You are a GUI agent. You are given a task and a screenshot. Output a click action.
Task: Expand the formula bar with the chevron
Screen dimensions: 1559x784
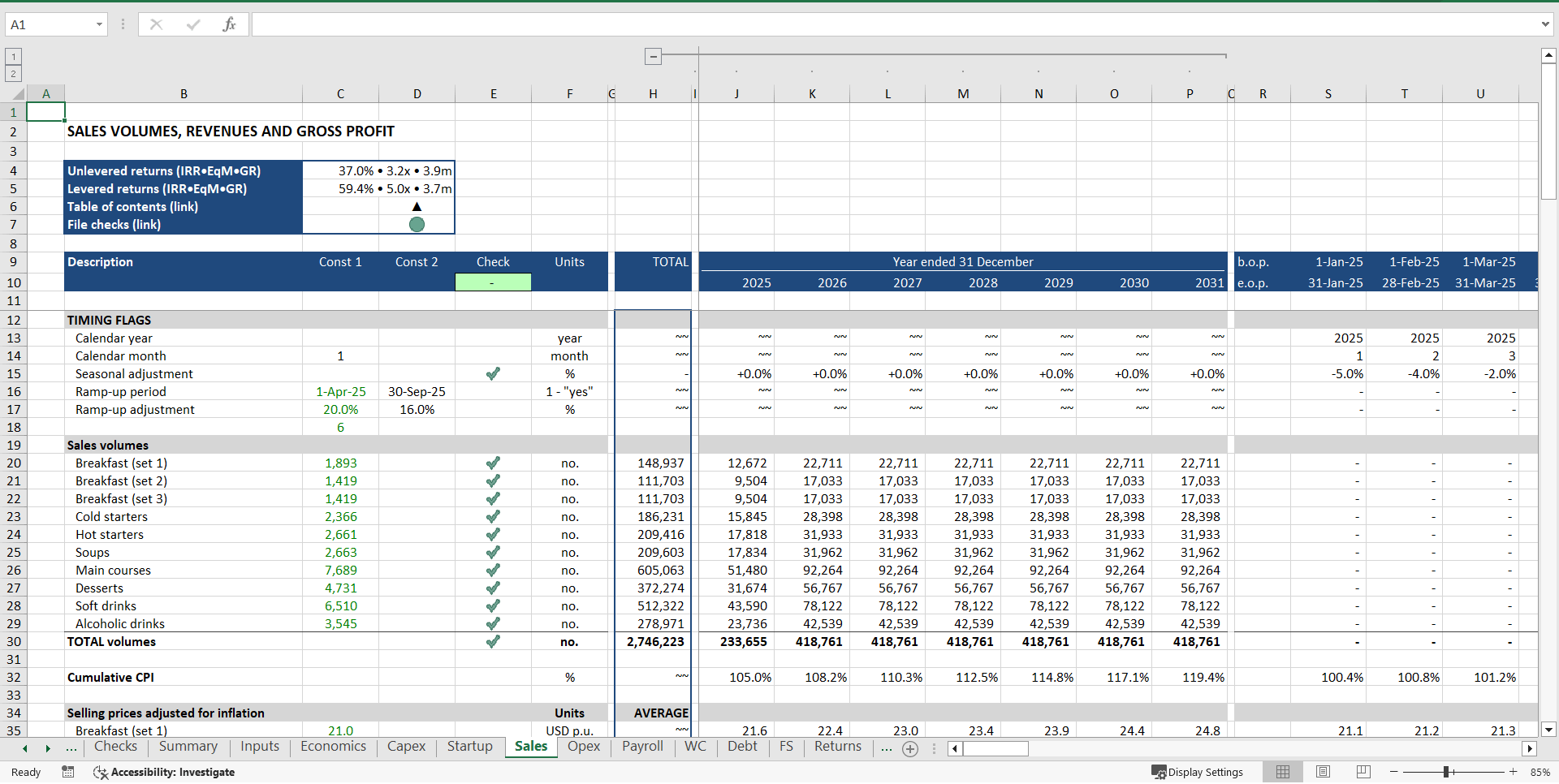click(1544, 24)
